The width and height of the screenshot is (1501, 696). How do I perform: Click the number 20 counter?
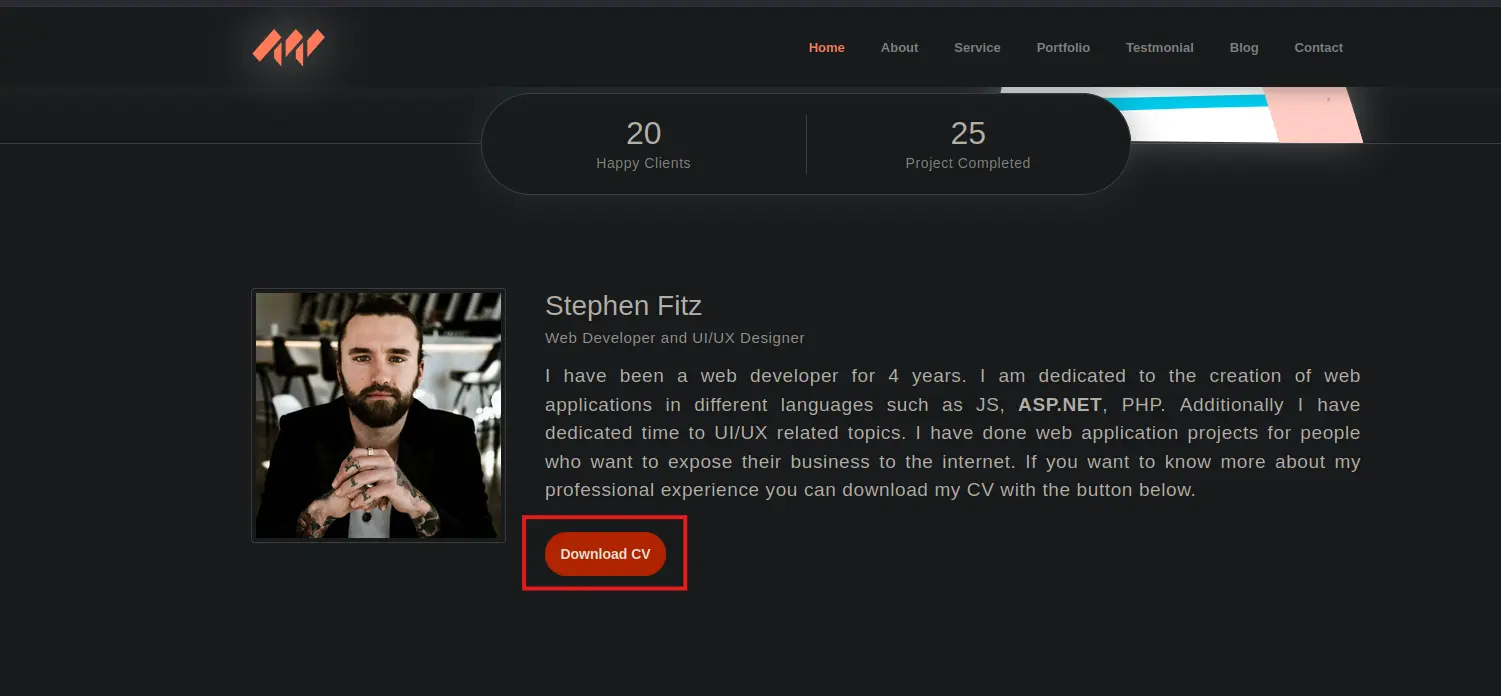[644, 133]
